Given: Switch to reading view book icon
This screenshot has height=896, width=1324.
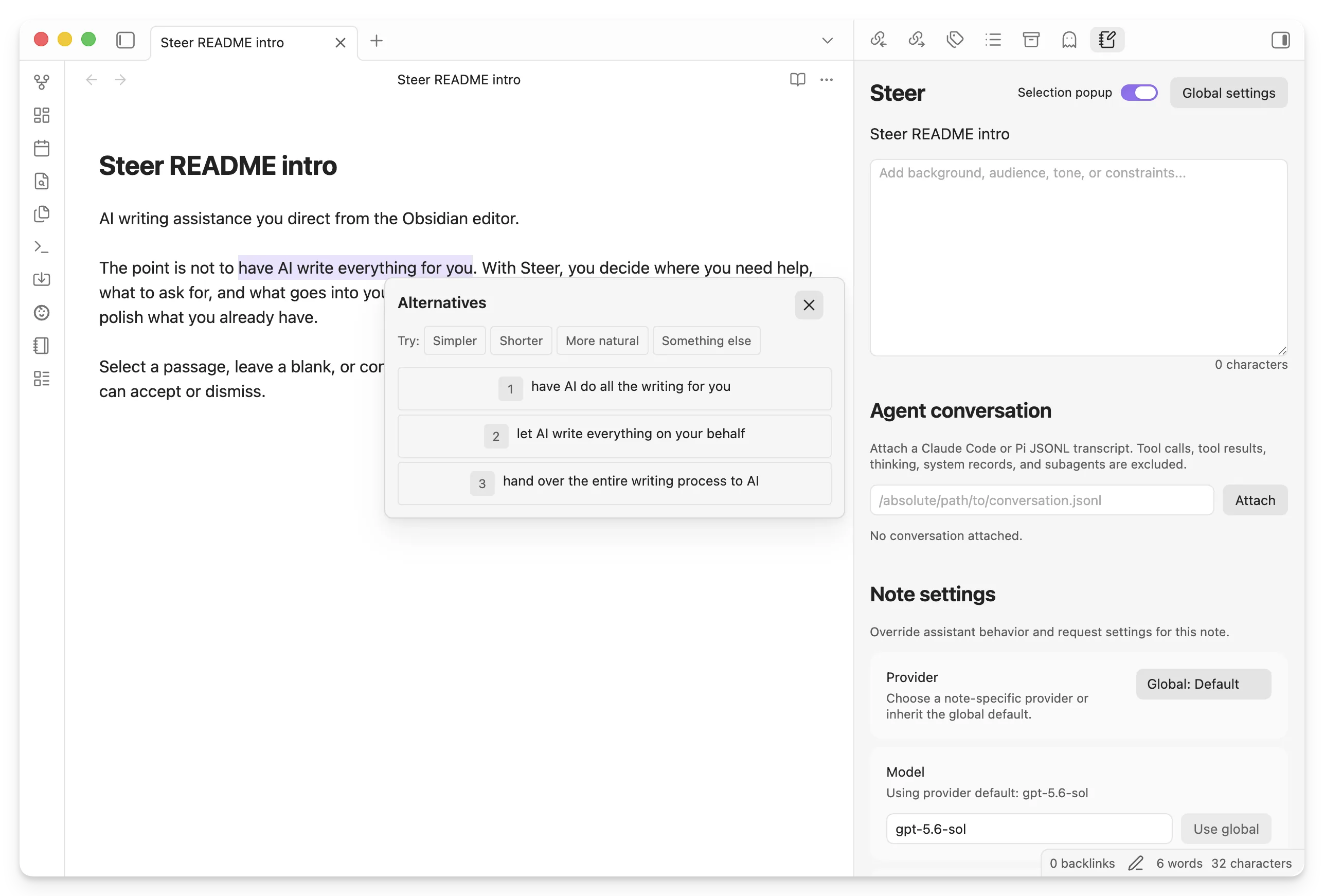Looking at the screenshot, I should [x=798, y=80].
